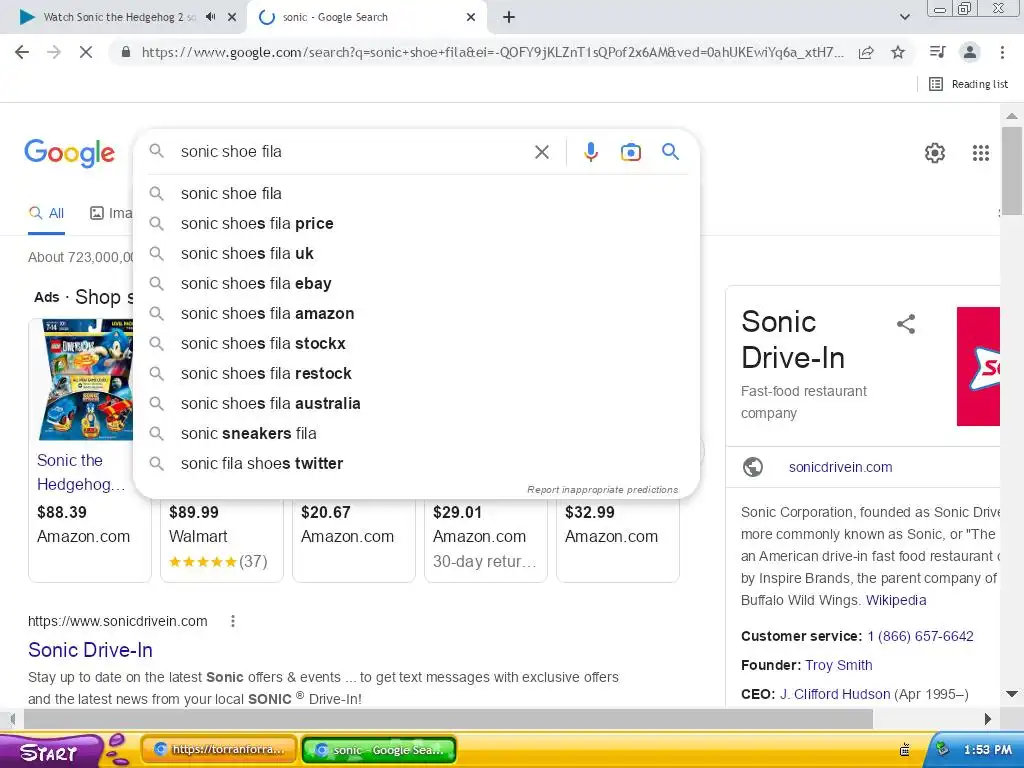Screen dimensions: 1024x768
Task: Focus the search box with sonic shoe fila
Action: pyautogui.click(x=353, y=152)
